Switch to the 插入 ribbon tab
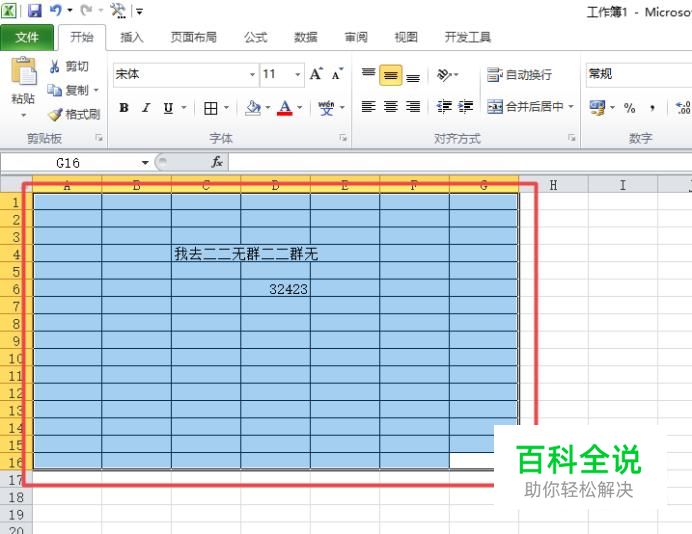This screenshot has width=692, height=534. click(132, 38)
